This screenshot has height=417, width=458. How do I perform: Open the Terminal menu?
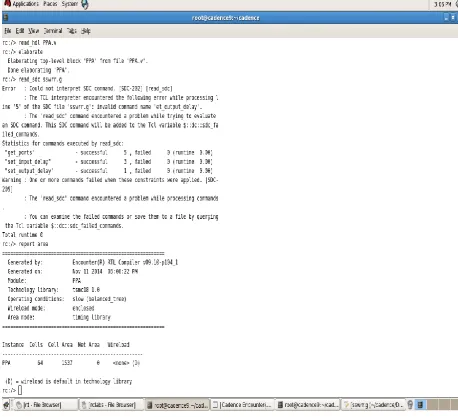click(x=53, y=31)
